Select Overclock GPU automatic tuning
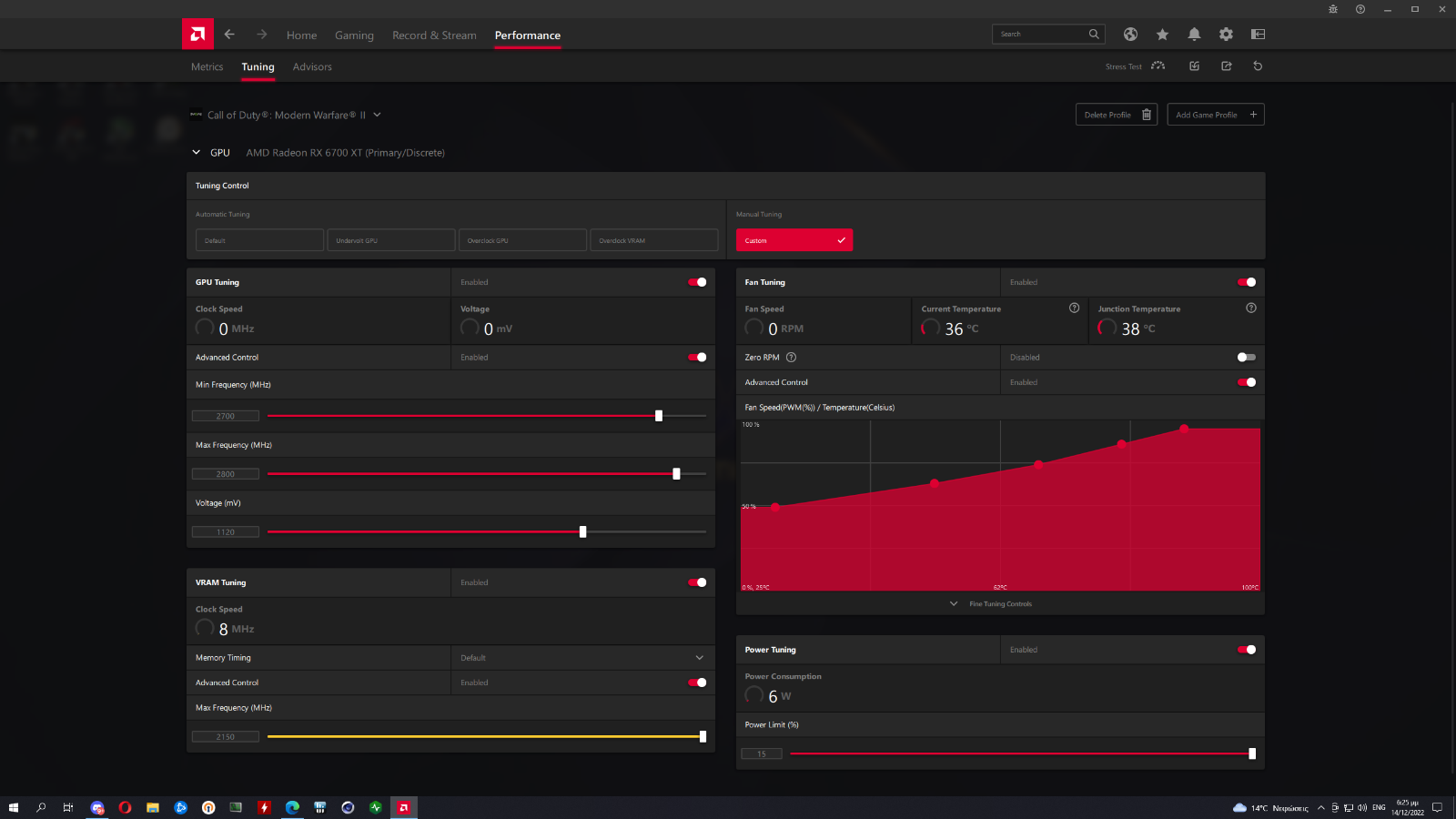Image resolution: width=1456 pixels, height=819 pixels. (x=522, y=240)
